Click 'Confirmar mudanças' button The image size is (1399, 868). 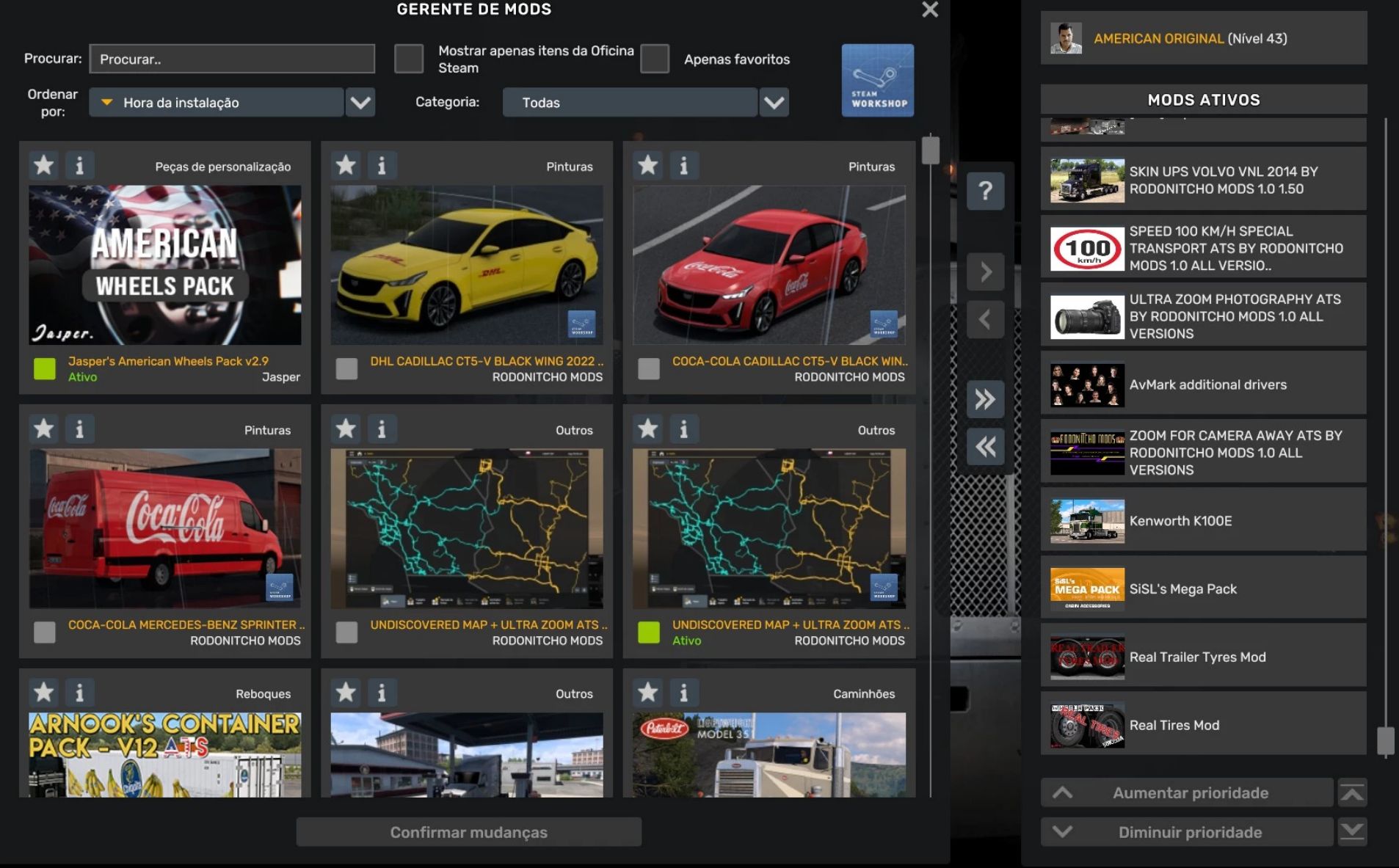coord(468,832)
